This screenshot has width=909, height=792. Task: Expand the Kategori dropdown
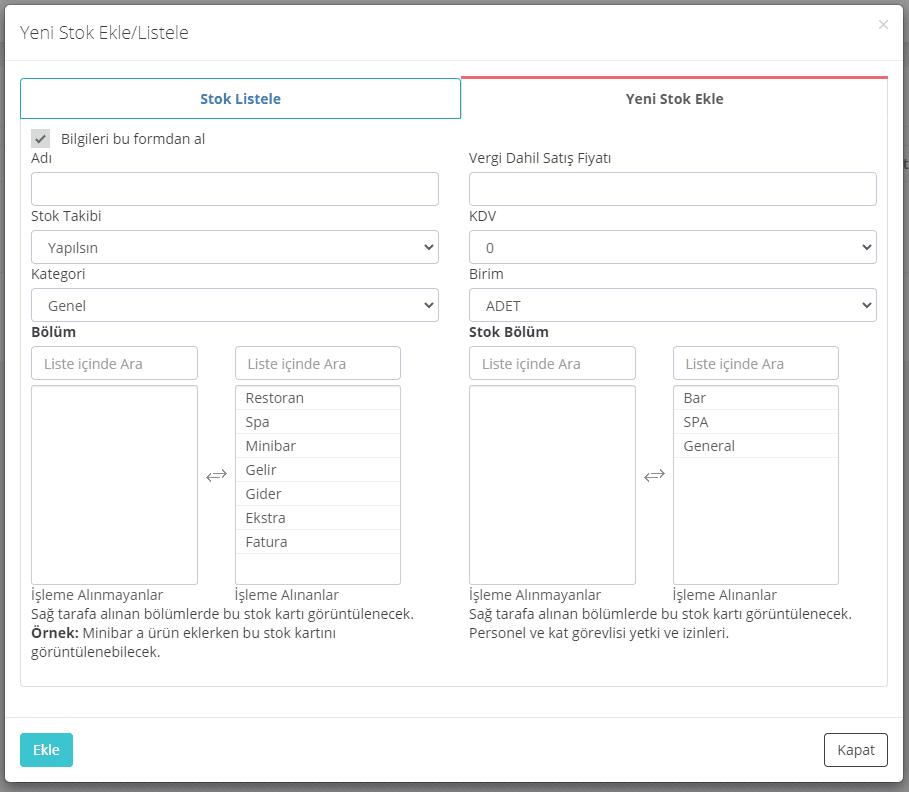pos(235,306)
